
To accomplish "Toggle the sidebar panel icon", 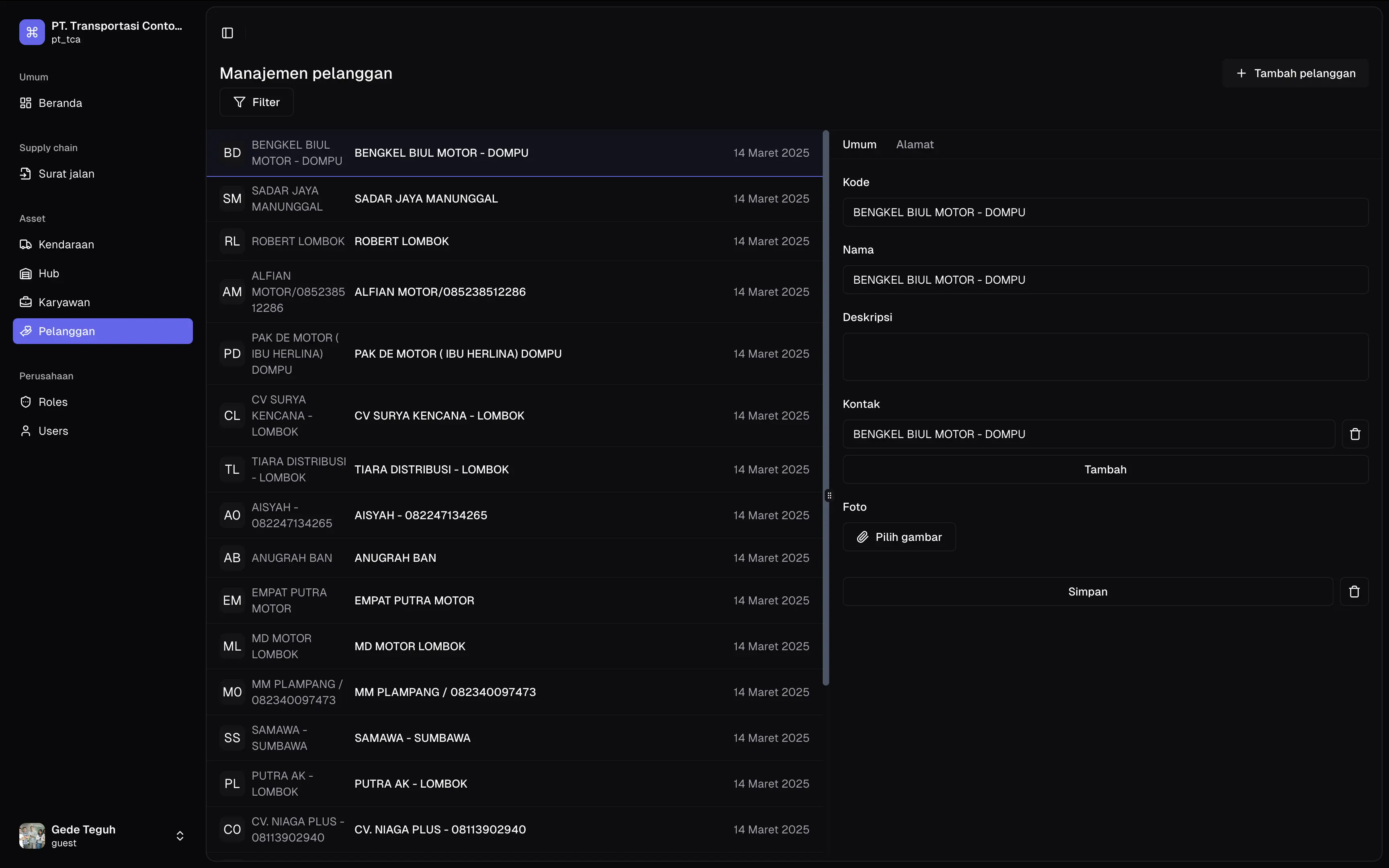I will (x=227, y=33).
